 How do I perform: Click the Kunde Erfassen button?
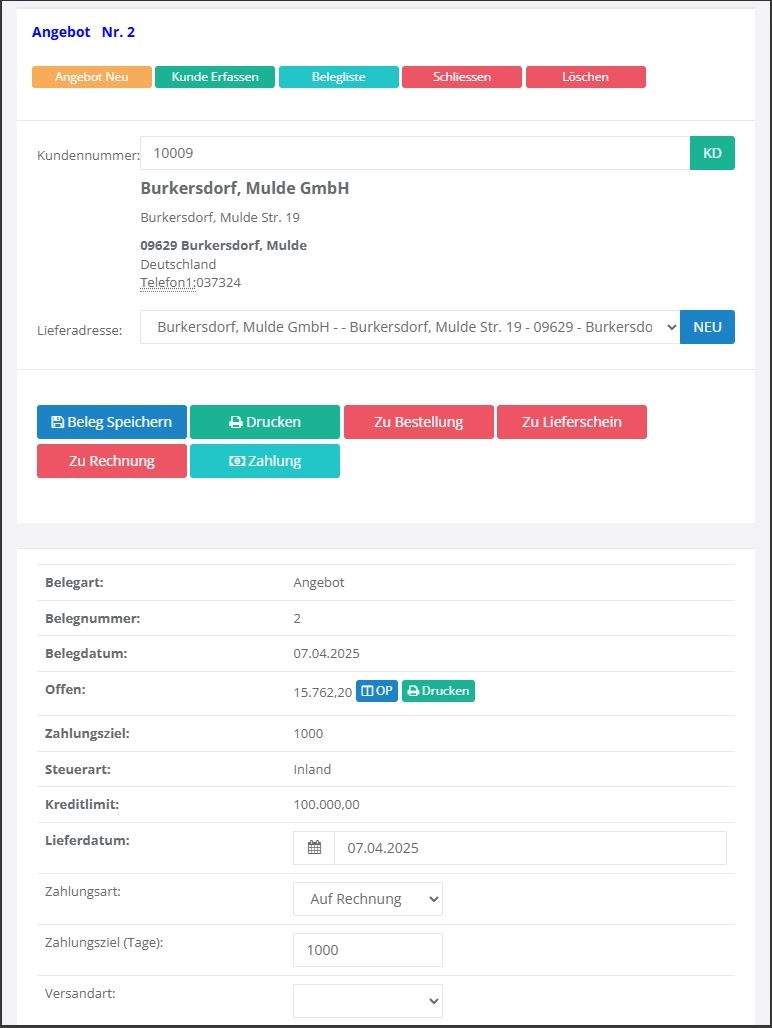pyautogui.click(x=215, y=77)
